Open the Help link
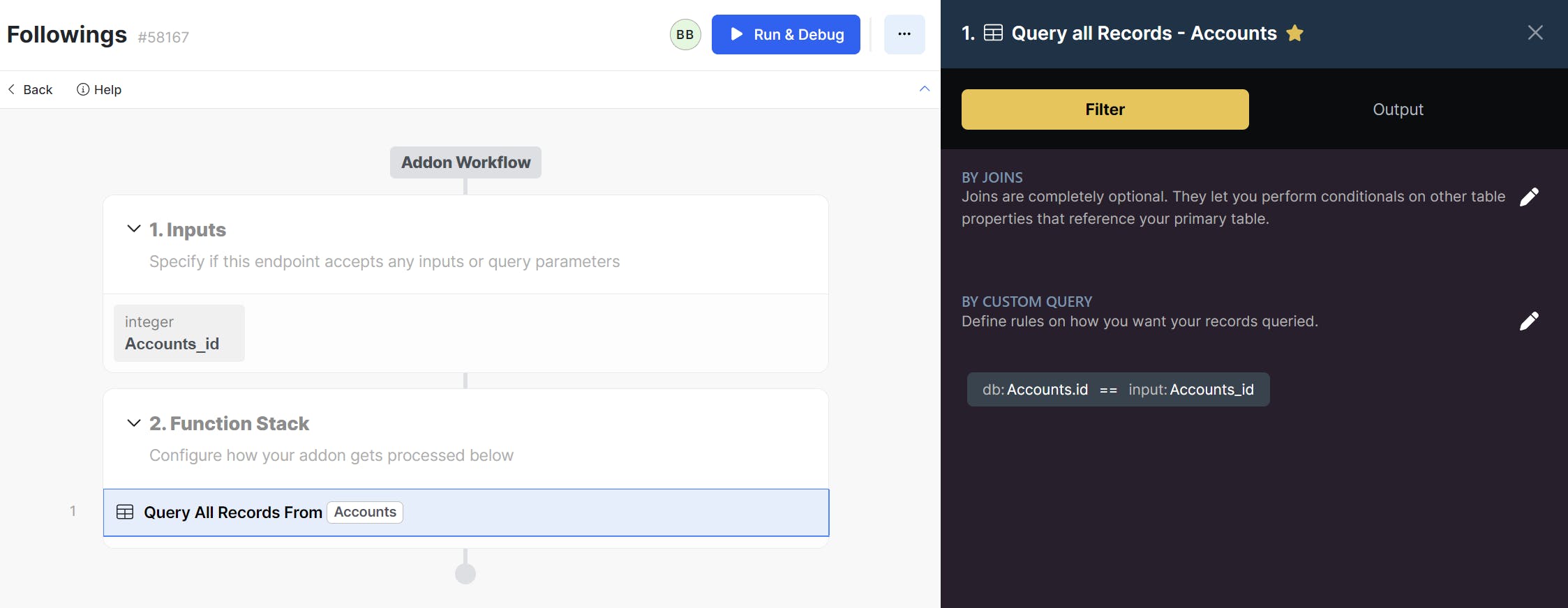Image resolution: width=1568 pixels, height=608 pixels. [x=99, y=89]
